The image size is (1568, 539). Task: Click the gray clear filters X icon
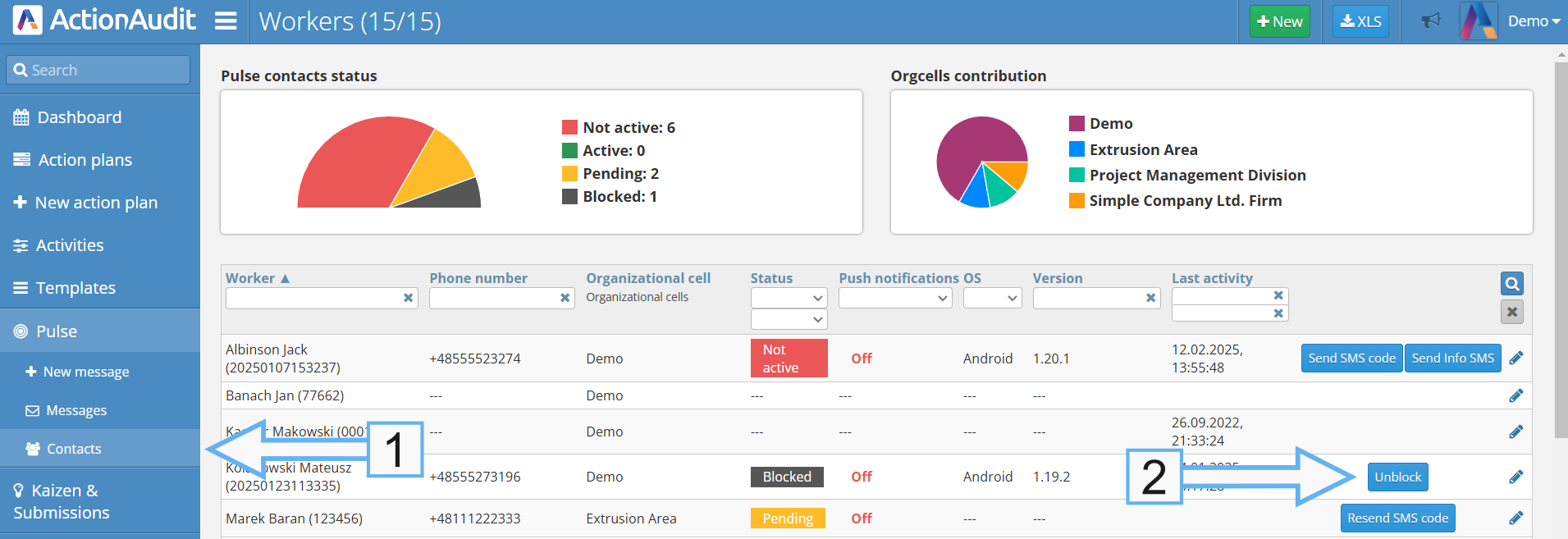coord(1512,312)
